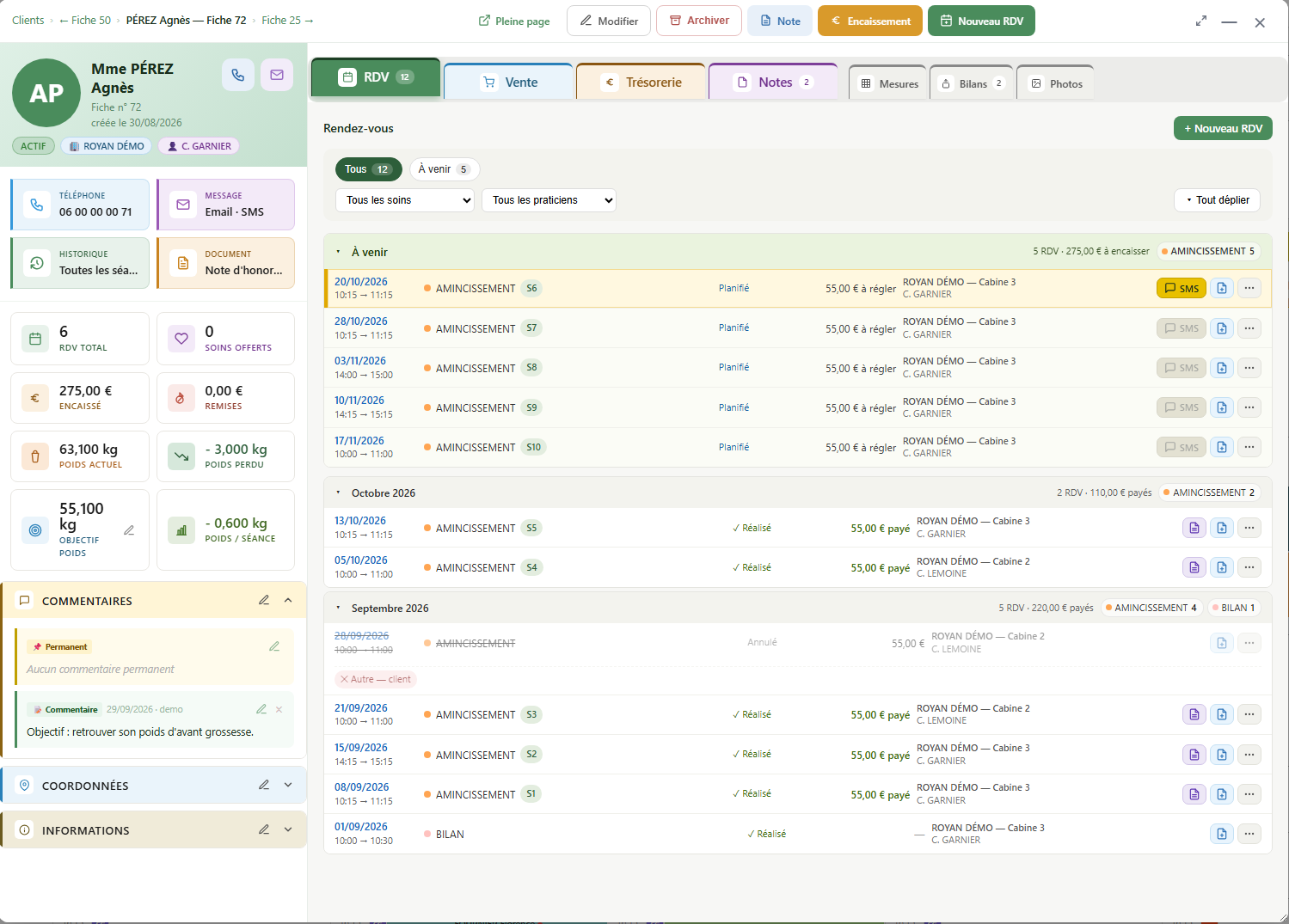1289x924 pixels.
Task: Switch to the Vente tab
Action: 509,83
